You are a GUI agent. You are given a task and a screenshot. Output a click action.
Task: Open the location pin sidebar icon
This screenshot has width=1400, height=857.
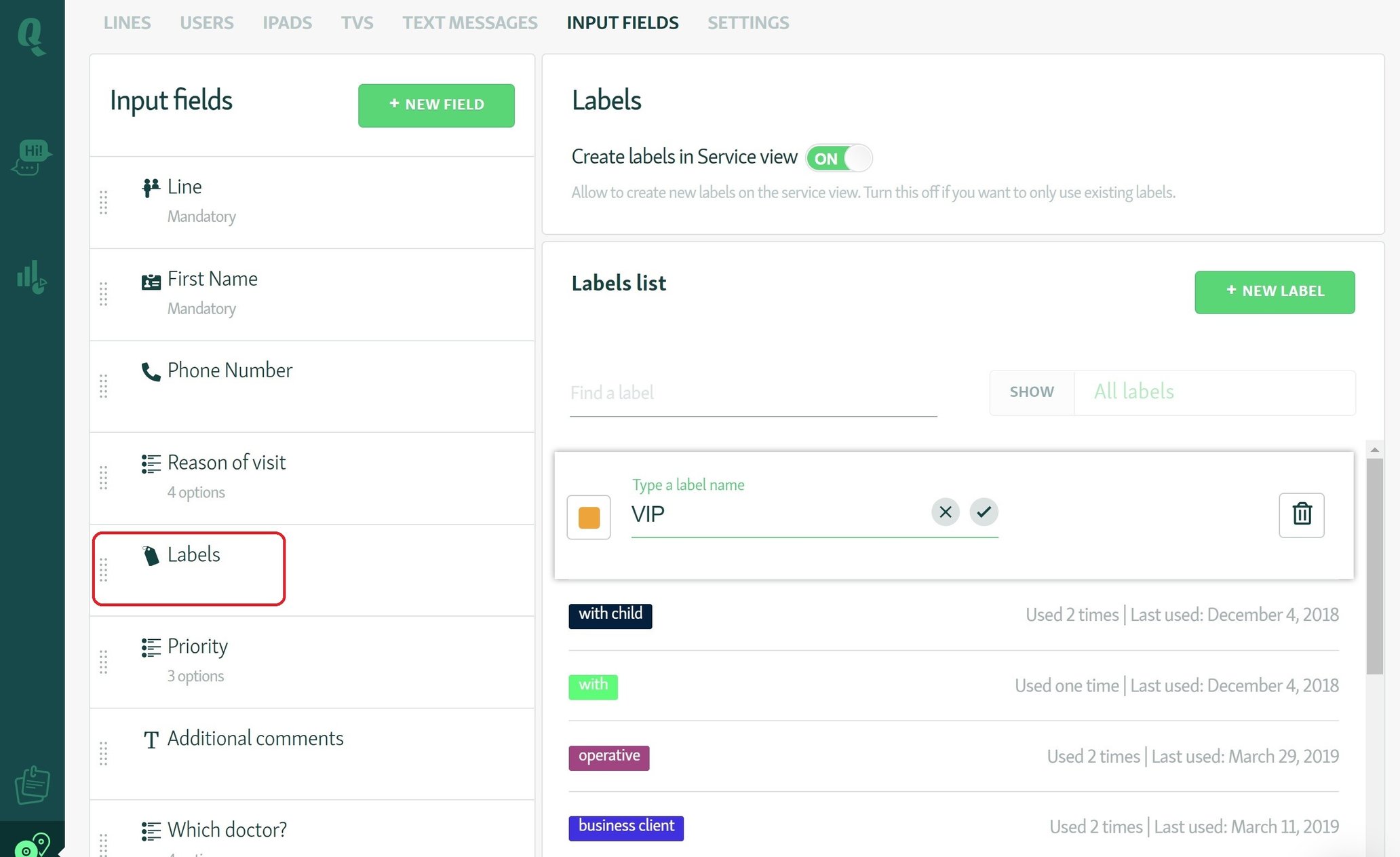point(33,845)
